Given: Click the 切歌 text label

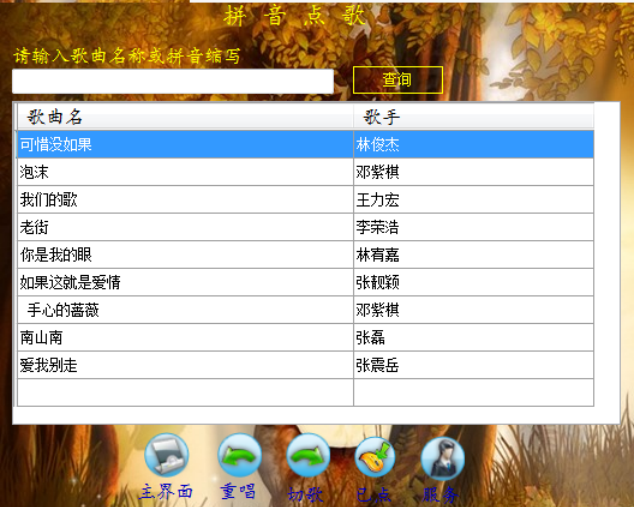Looking at the screenshot, I should point(305,494).
